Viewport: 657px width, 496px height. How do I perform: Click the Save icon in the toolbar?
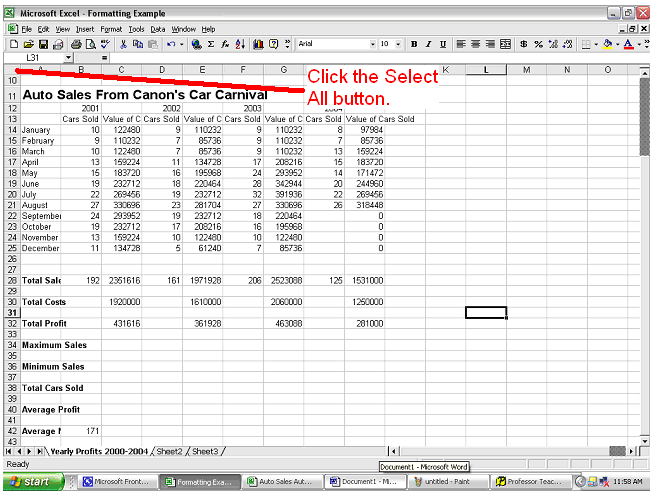pos(43,45)
